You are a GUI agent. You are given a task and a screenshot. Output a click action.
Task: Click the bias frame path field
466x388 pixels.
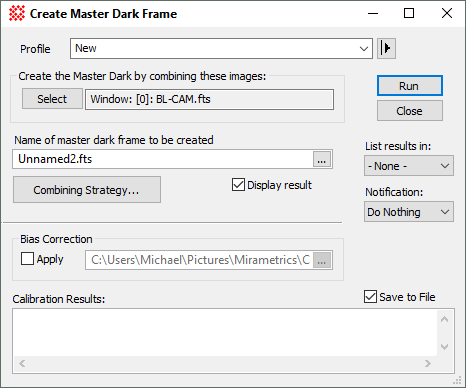[x=199, y=260]
